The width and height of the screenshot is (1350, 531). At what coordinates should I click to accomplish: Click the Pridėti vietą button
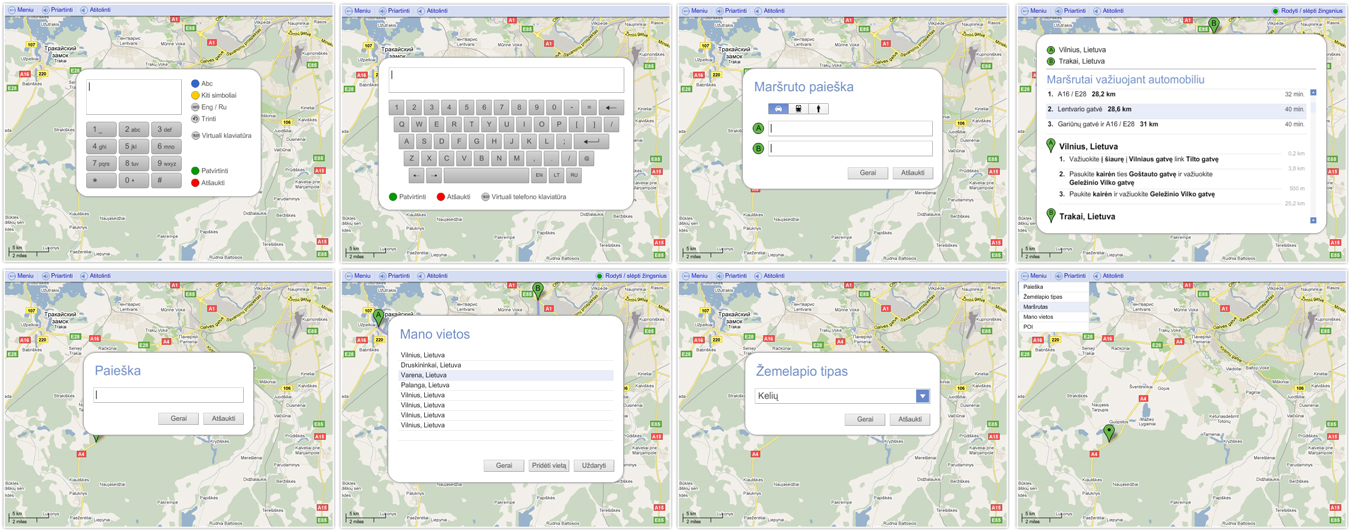pos(549,465)
